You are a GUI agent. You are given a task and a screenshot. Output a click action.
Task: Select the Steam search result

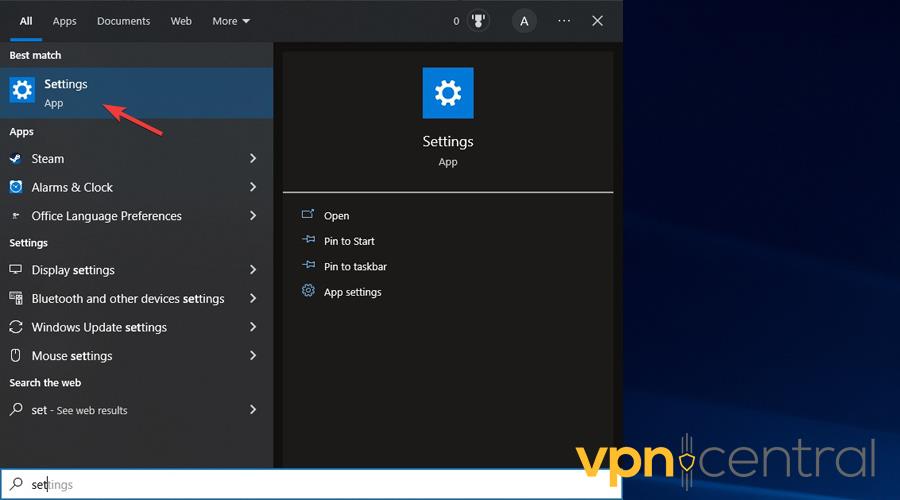click(136, 158)
